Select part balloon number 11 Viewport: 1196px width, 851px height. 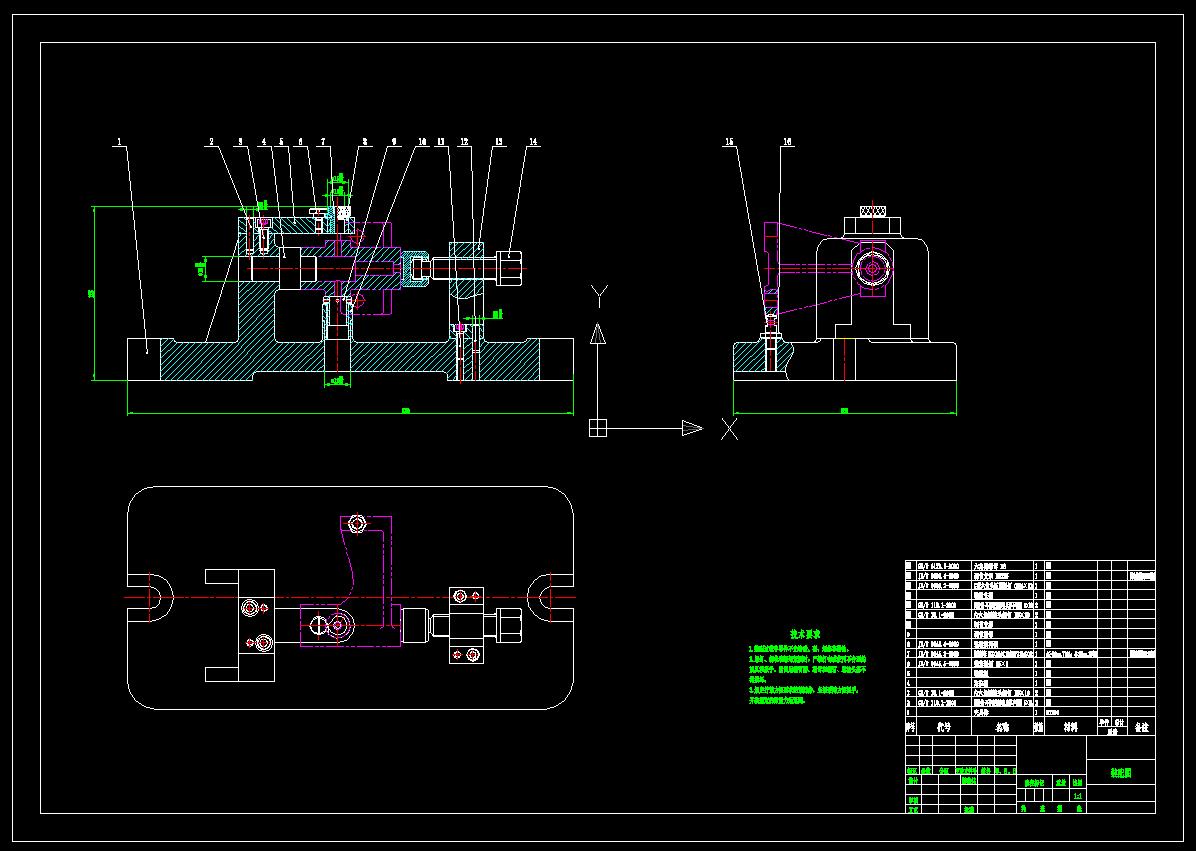click(441, 142)
